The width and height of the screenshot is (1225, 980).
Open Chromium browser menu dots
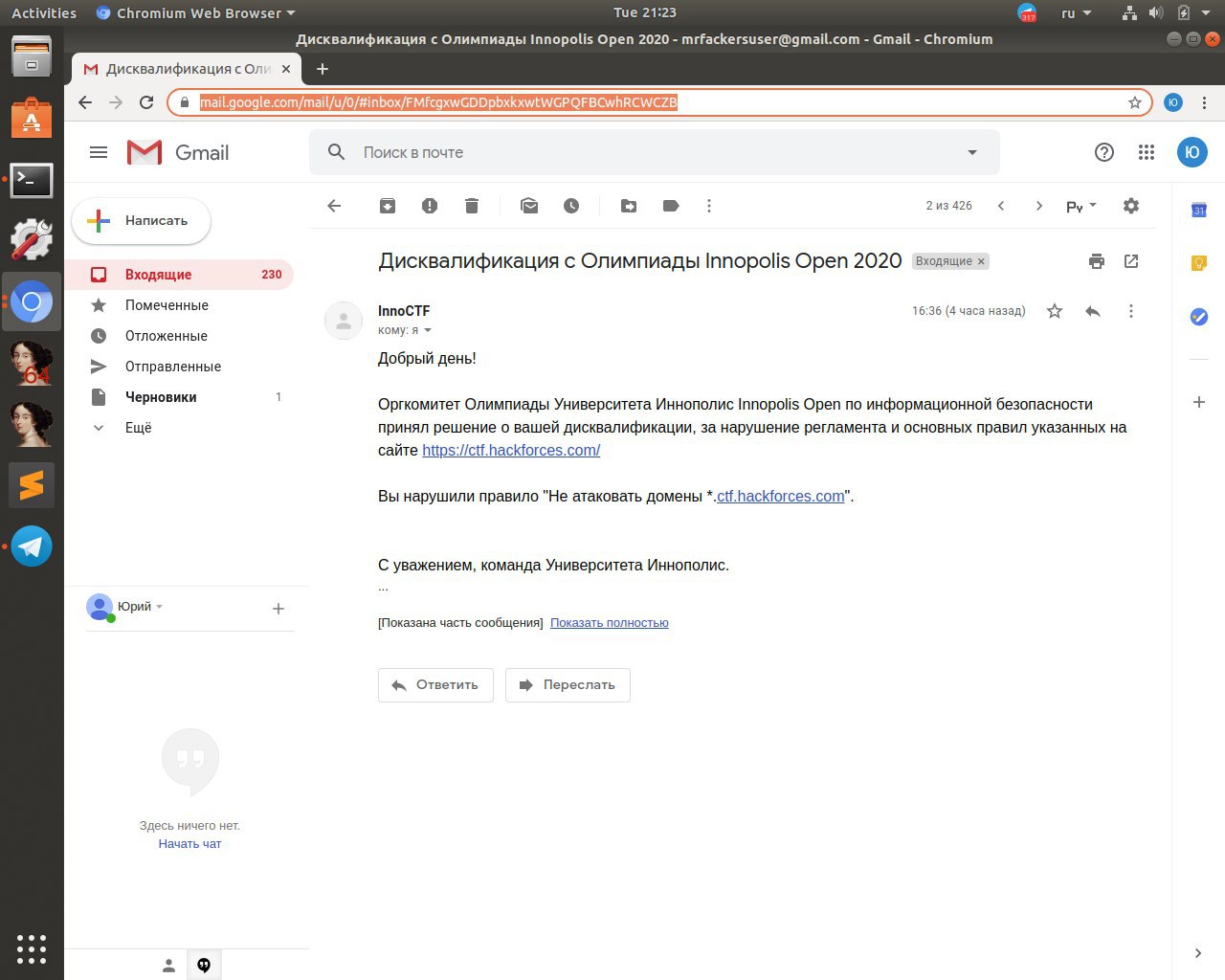pyautogui.click(x=1205, y=102)
